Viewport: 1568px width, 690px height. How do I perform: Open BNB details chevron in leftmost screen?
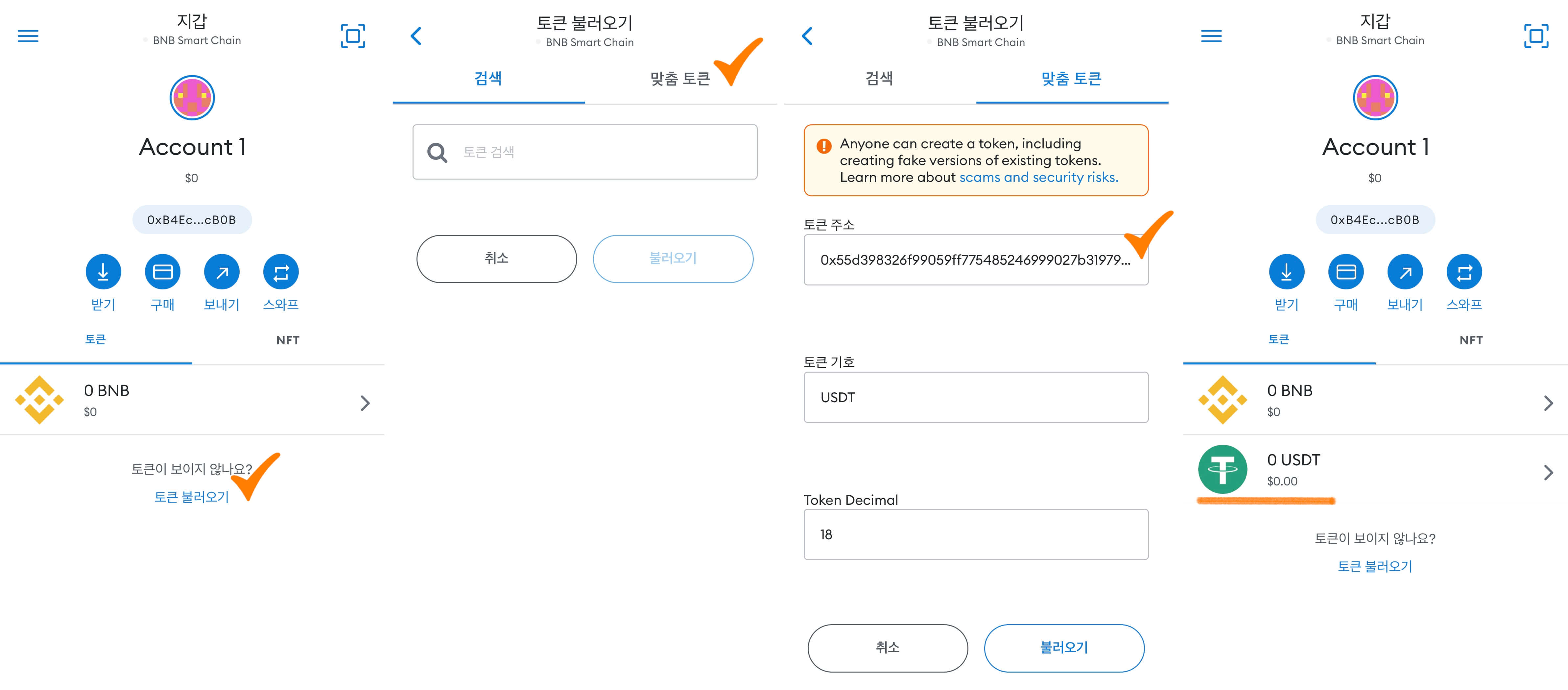(x=365, y=403)
